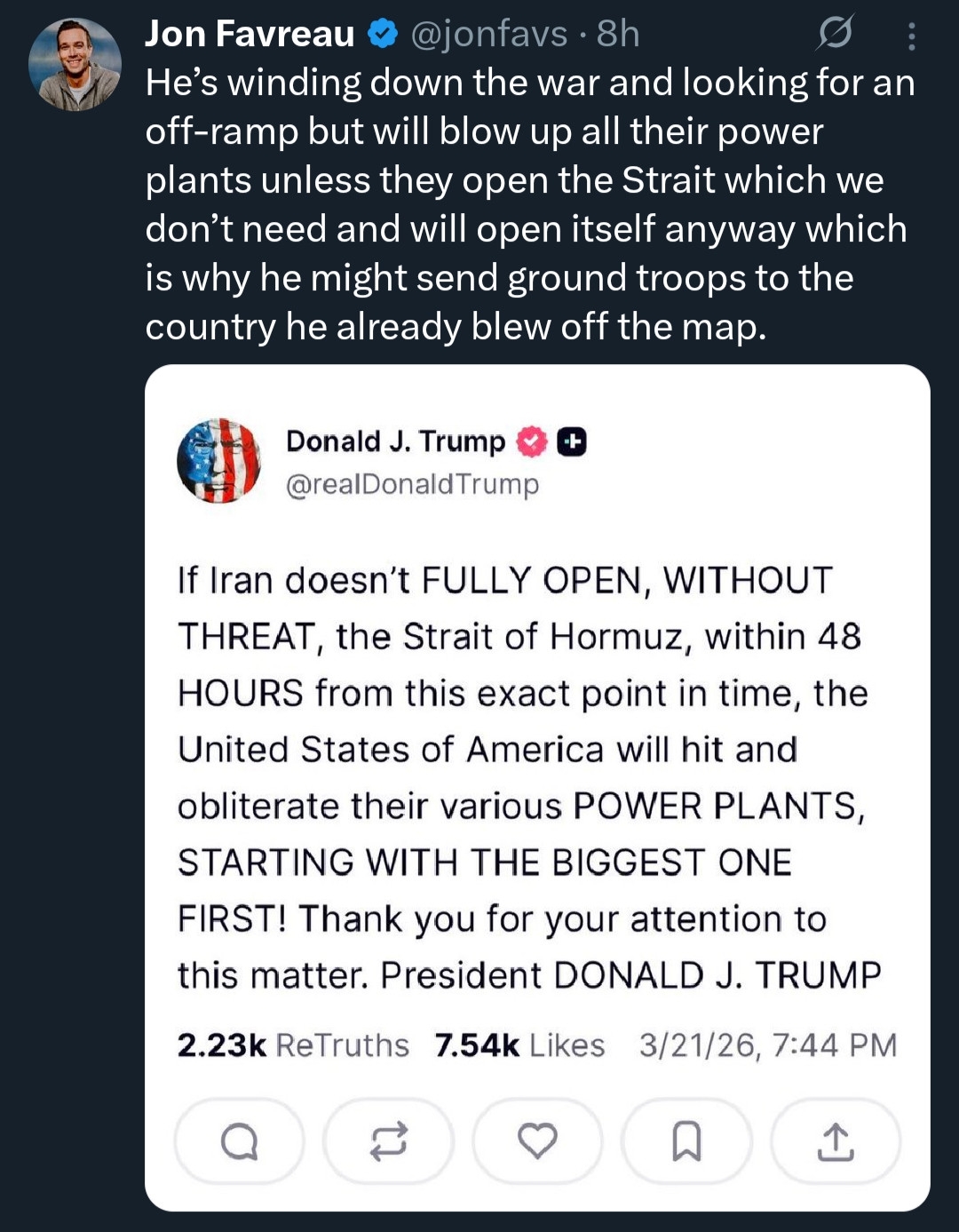Click the Jon Favreau display name
The height and width of the screenshot is (1232, 959).
point(250,34)
